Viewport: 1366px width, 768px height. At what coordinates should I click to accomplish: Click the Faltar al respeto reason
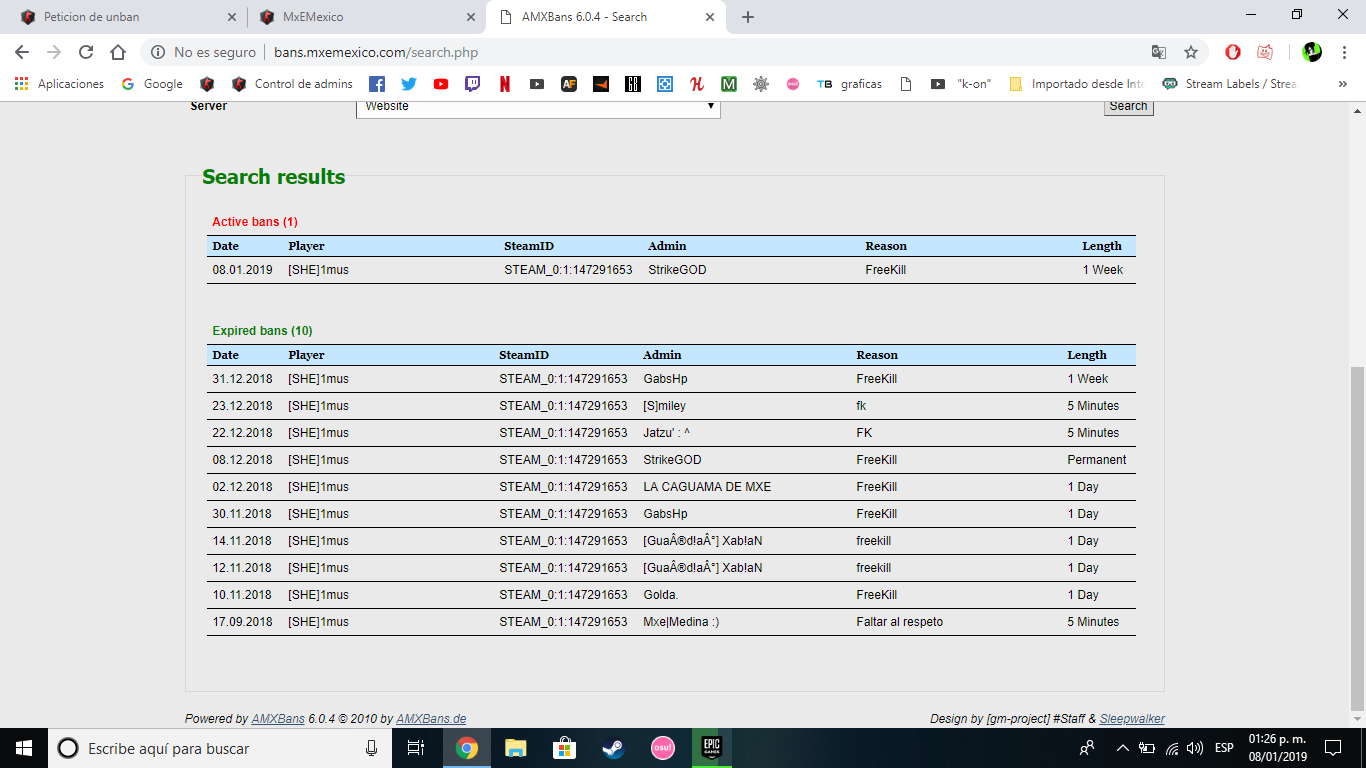(x=900, y=622)
